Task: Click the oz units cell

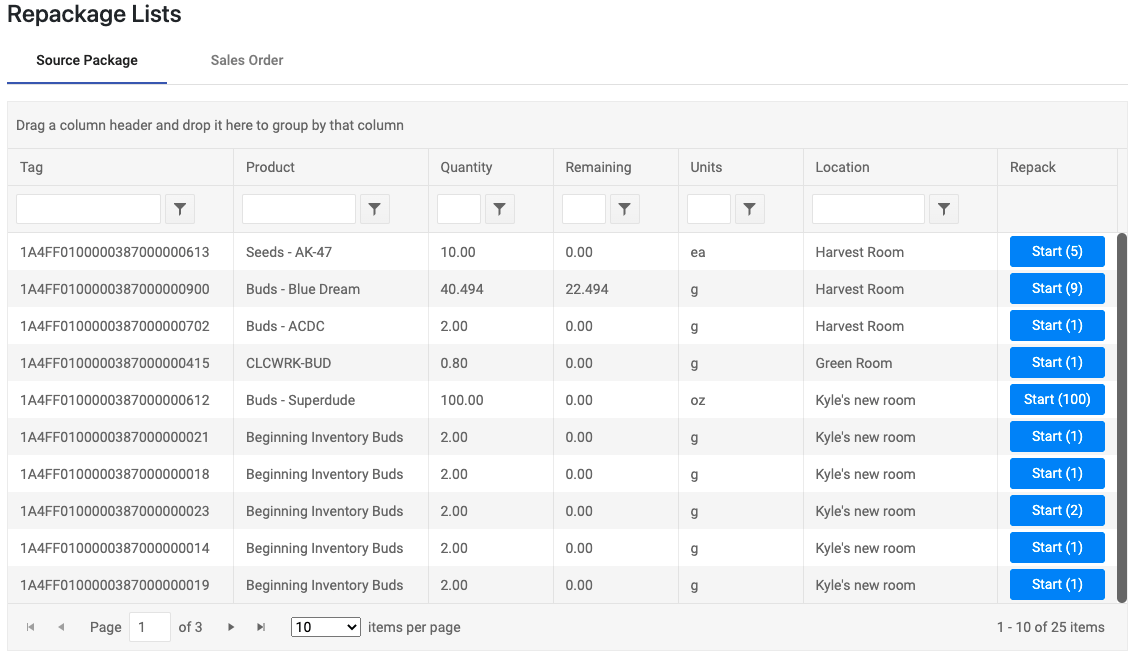Action: tap(741, 400)
